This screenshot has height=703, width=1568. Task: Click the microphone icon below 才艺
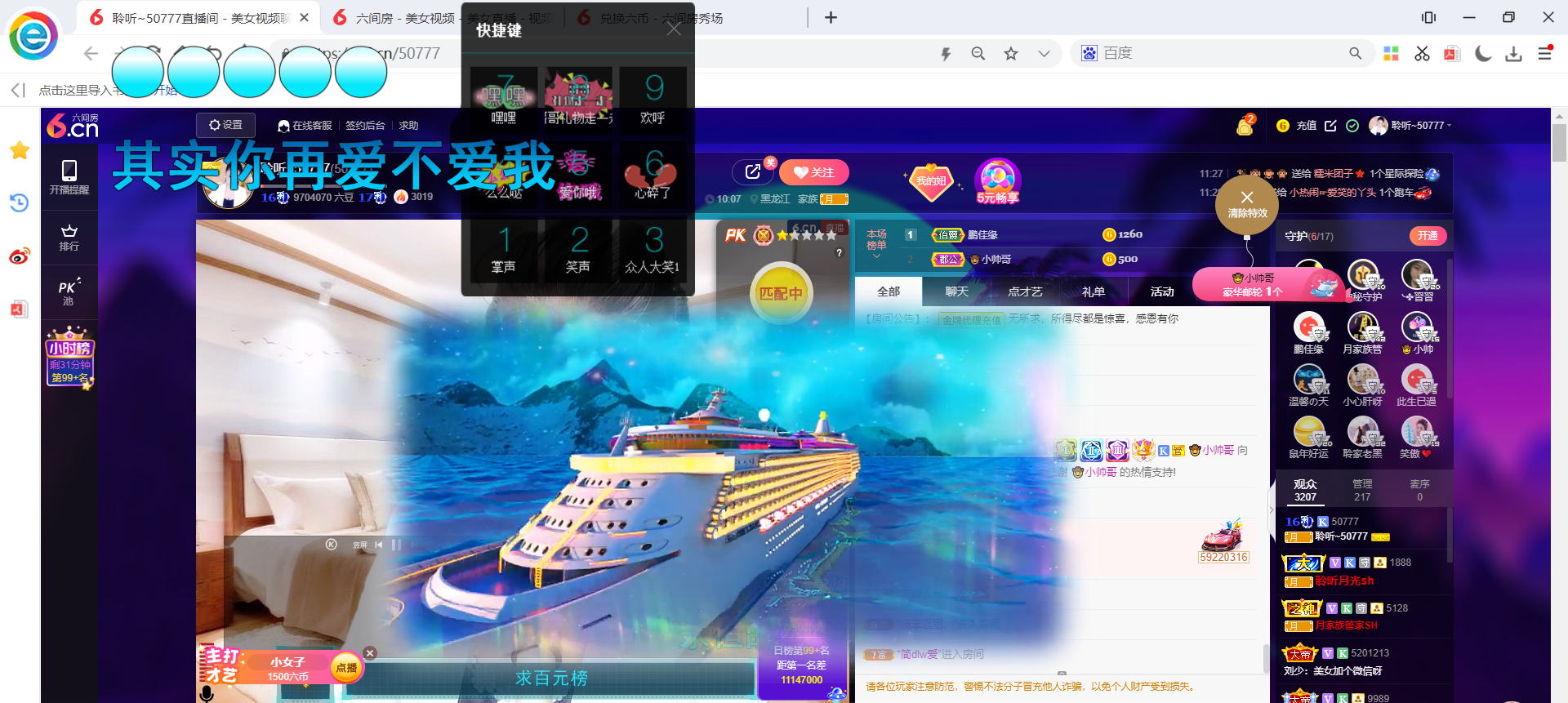[x=207, y=694]
